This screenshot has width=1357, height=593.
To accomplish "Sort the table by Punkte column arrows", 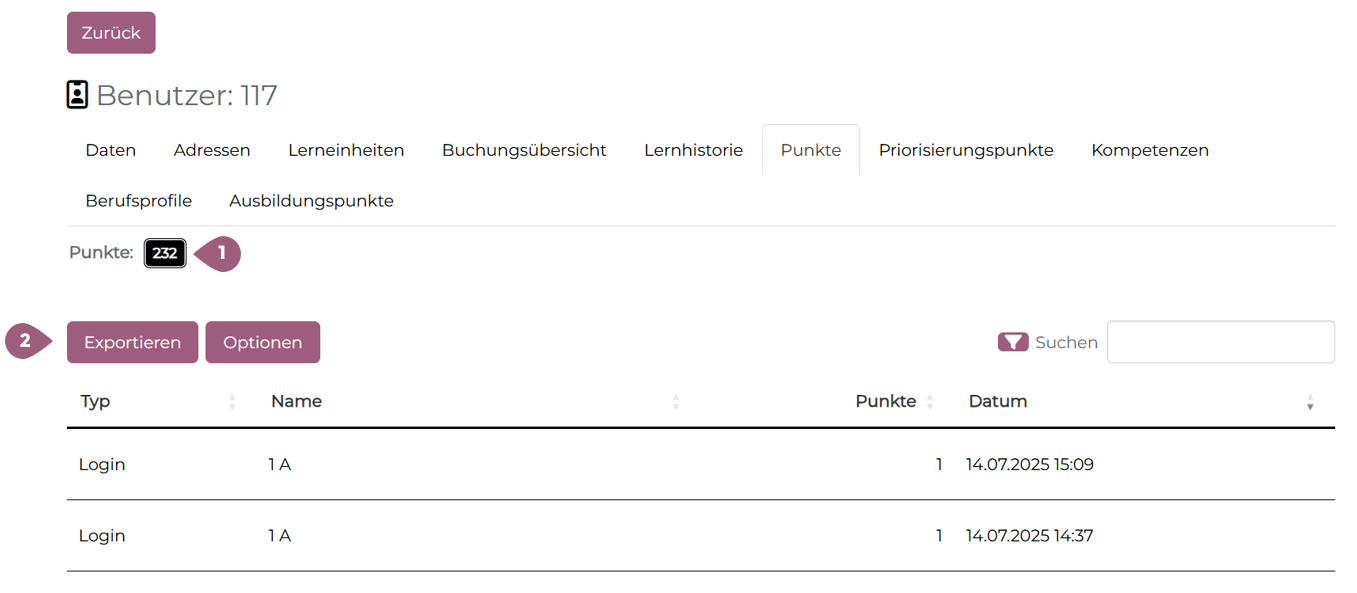I will pos(930,402).
